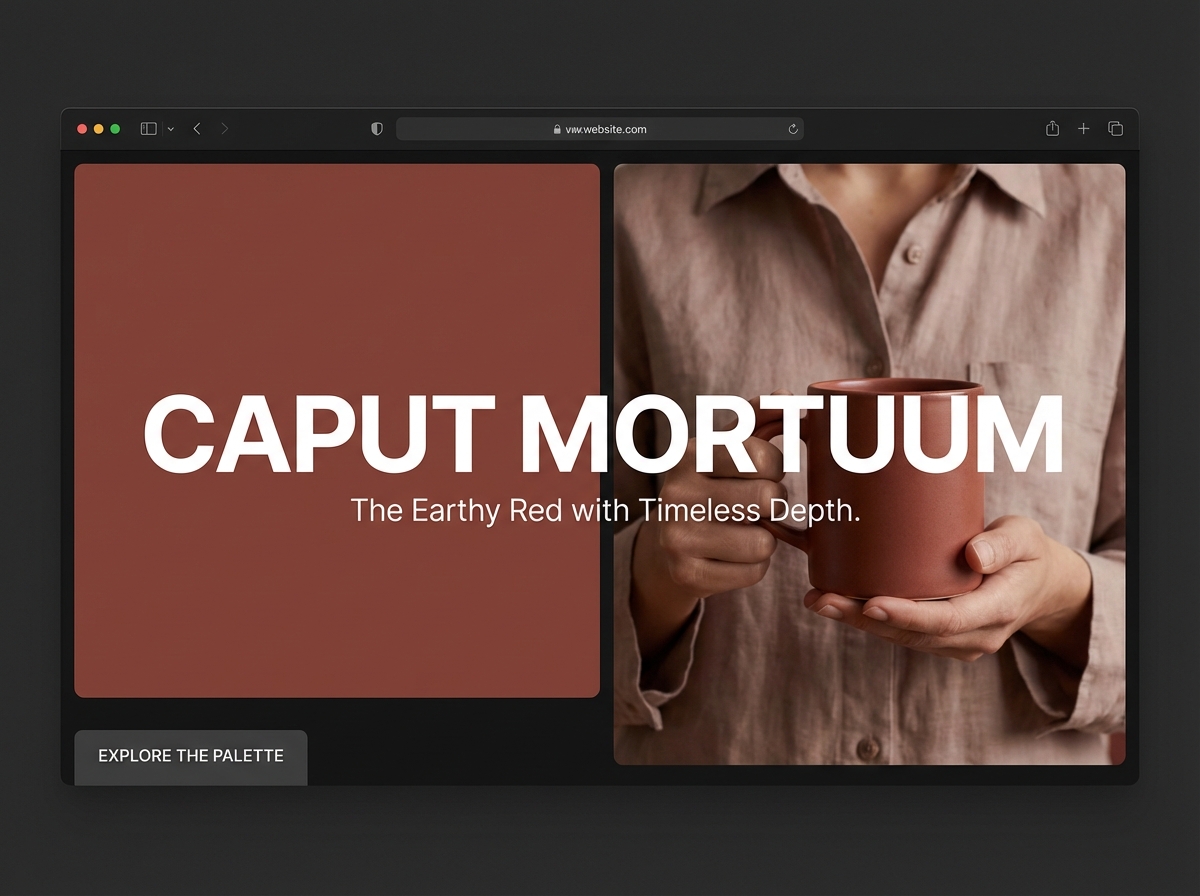The image size is (1200, 896).
Task: Click the CAPUT MORTUUM headline
Action: [x=602, y=432]
